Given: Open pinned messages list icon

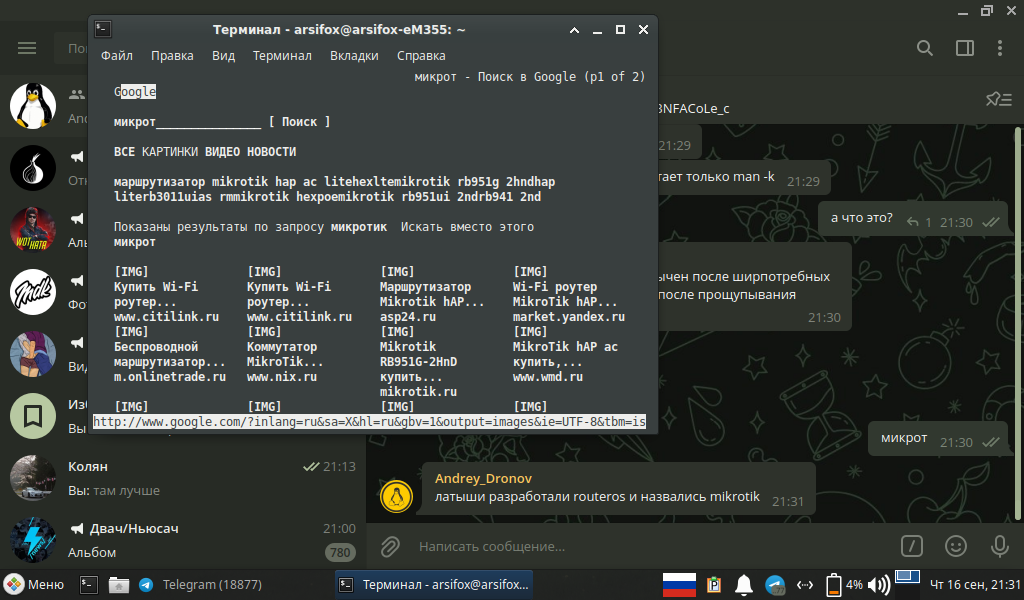Looking at the screenshot, I should [x=999, y=99].
